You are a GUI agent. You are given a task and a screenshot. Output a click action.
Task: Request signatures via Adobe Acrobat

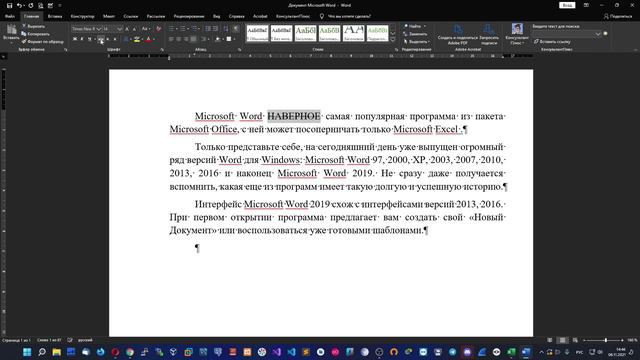point(489,34)
